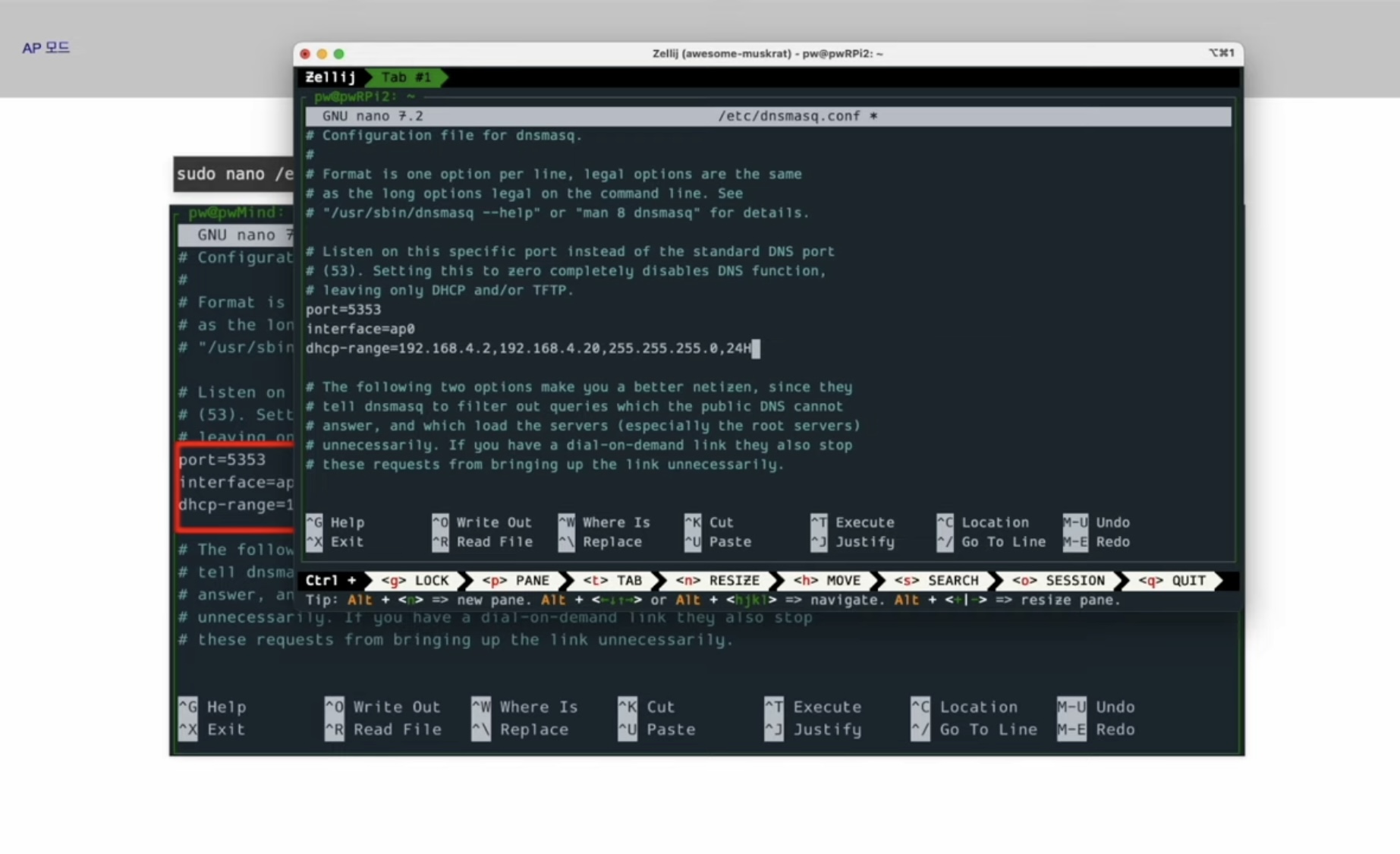Click the SESSION mode in Zellij status bar
Image resolution: width=1400 pixels, height=854 pixels.
tap(1059, 580)
